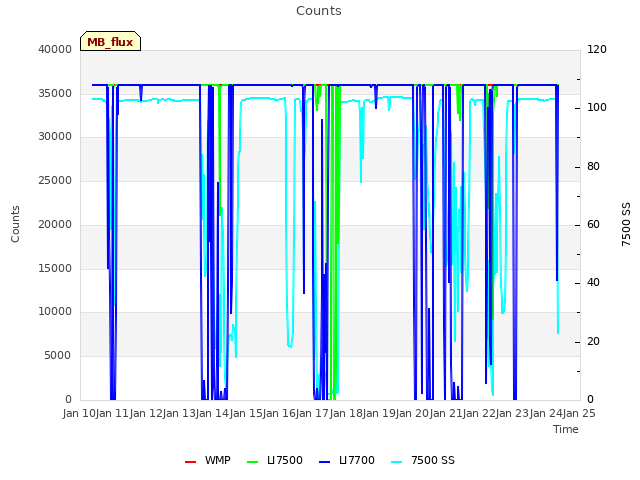Click the Time axis label
This screenshot has height=480, width=640.
click(x=566, y=429)
